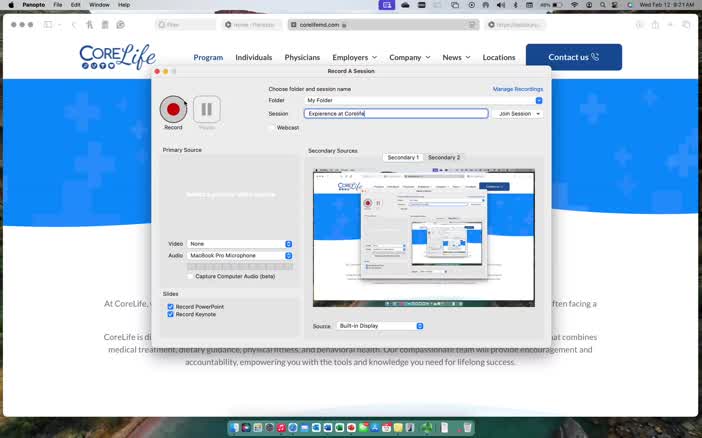This screenshot has width=702, height=438.
Task: Switch to the Secondary 1 tab
Action: point(403,158)
